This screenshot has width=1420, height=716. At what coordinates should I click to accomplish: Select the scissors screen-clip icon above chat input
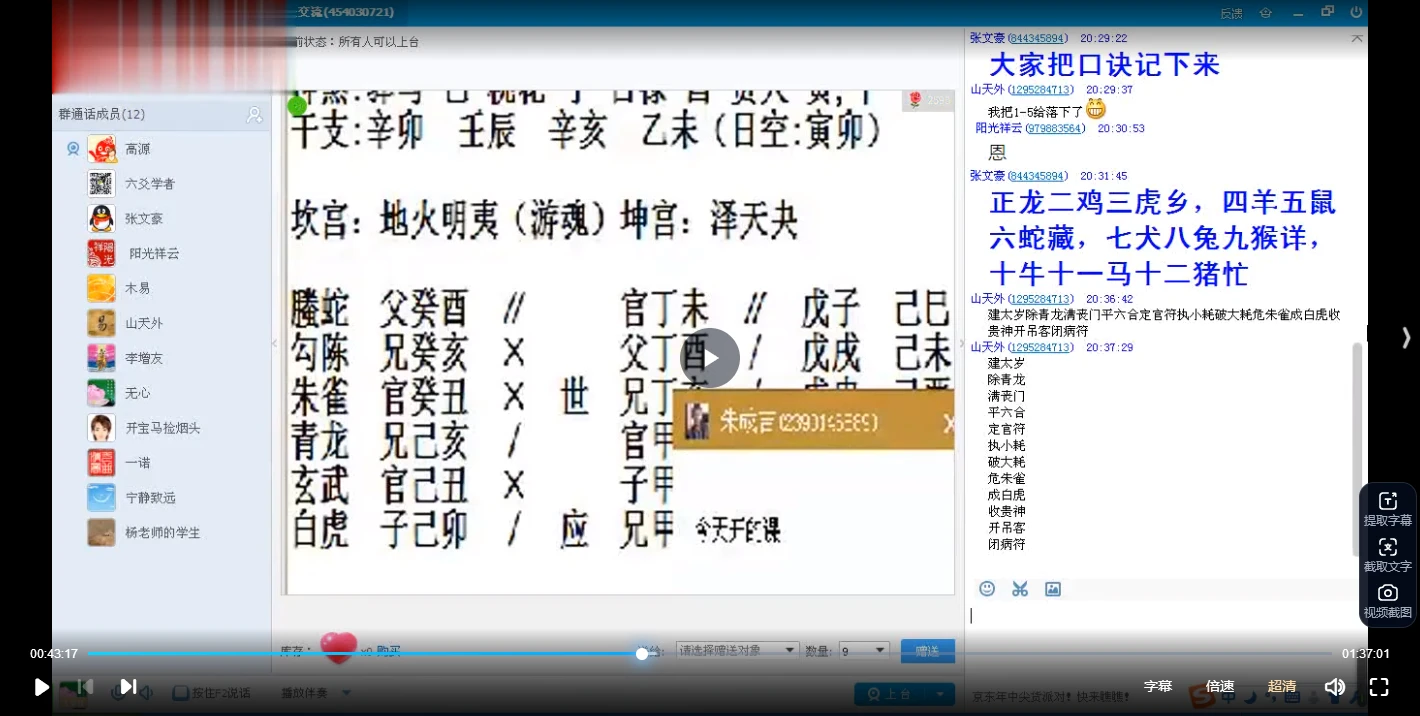point(1020,589)
